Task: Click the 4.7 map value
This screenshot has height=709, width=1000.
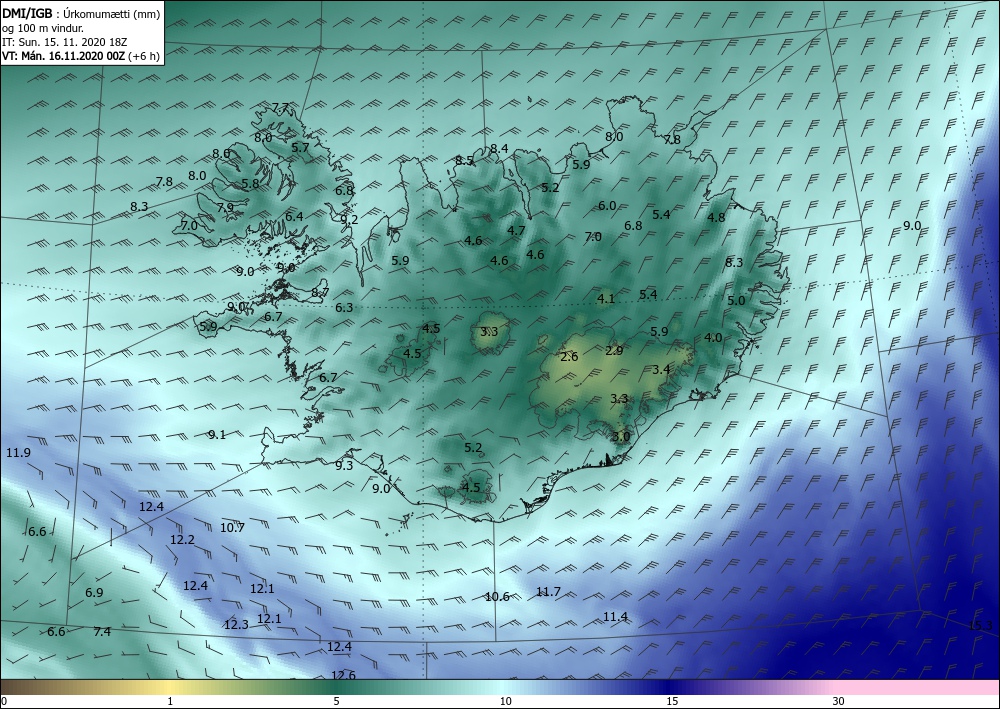Action: click(x=516, y=230)
